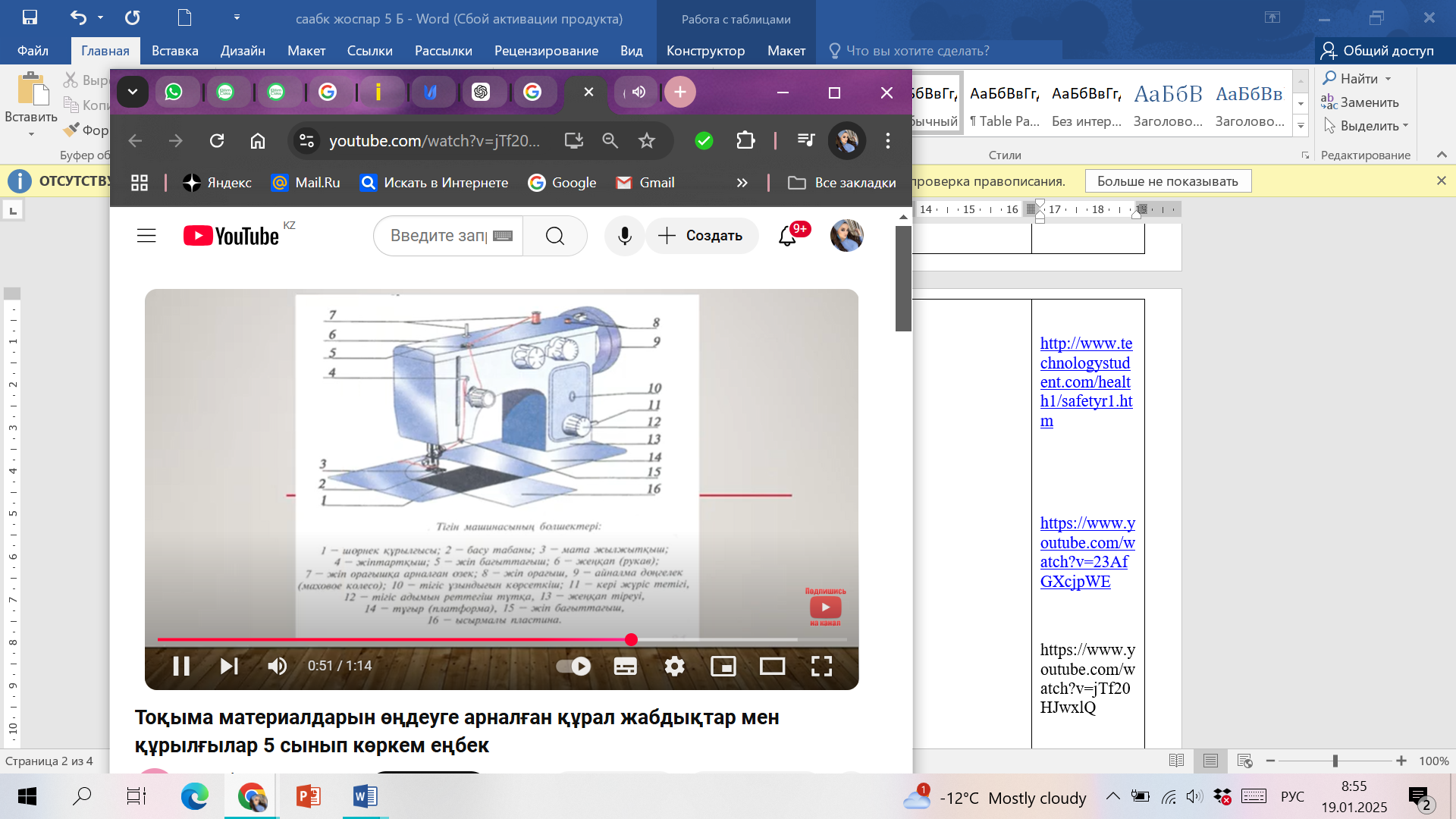Image resolution: width=1456 pixels, height=819 pixels.
Task: Toggle YouTube autoplay switch
Action: pos(573,666)
